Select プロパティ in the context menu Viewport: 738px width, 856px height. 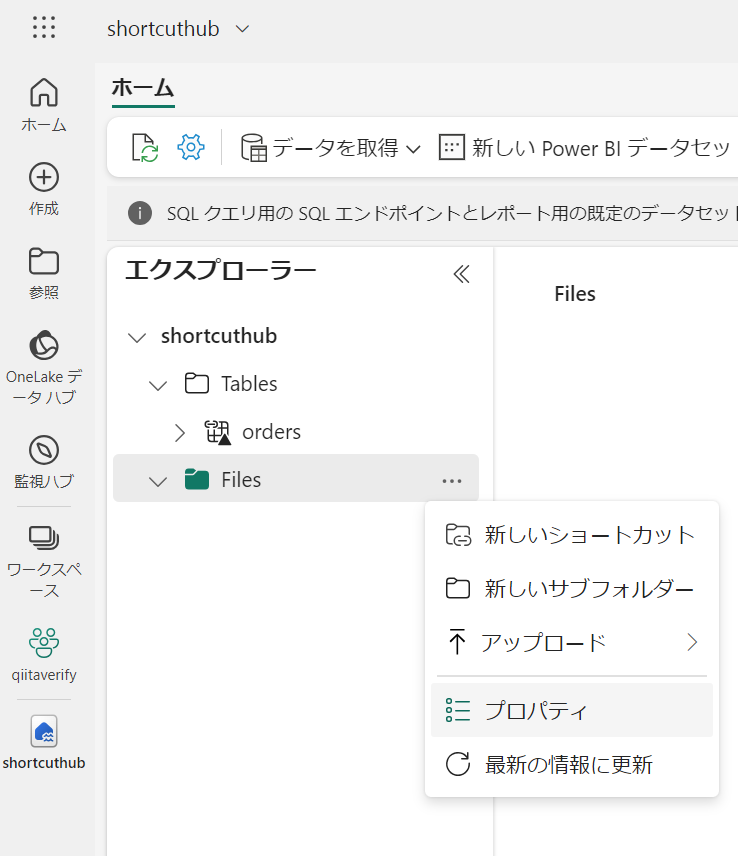tap(572, 710)
